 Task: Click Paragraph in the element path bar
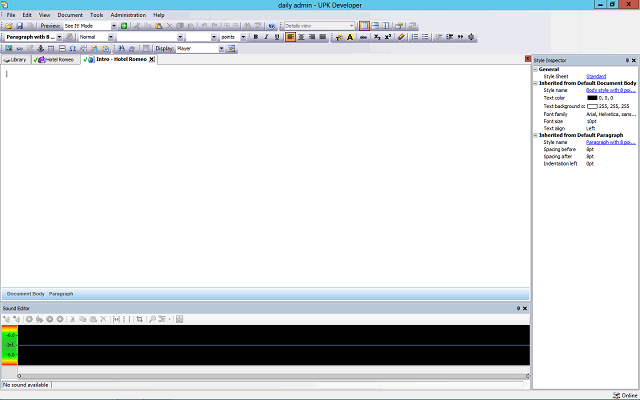tap(61, 294)
